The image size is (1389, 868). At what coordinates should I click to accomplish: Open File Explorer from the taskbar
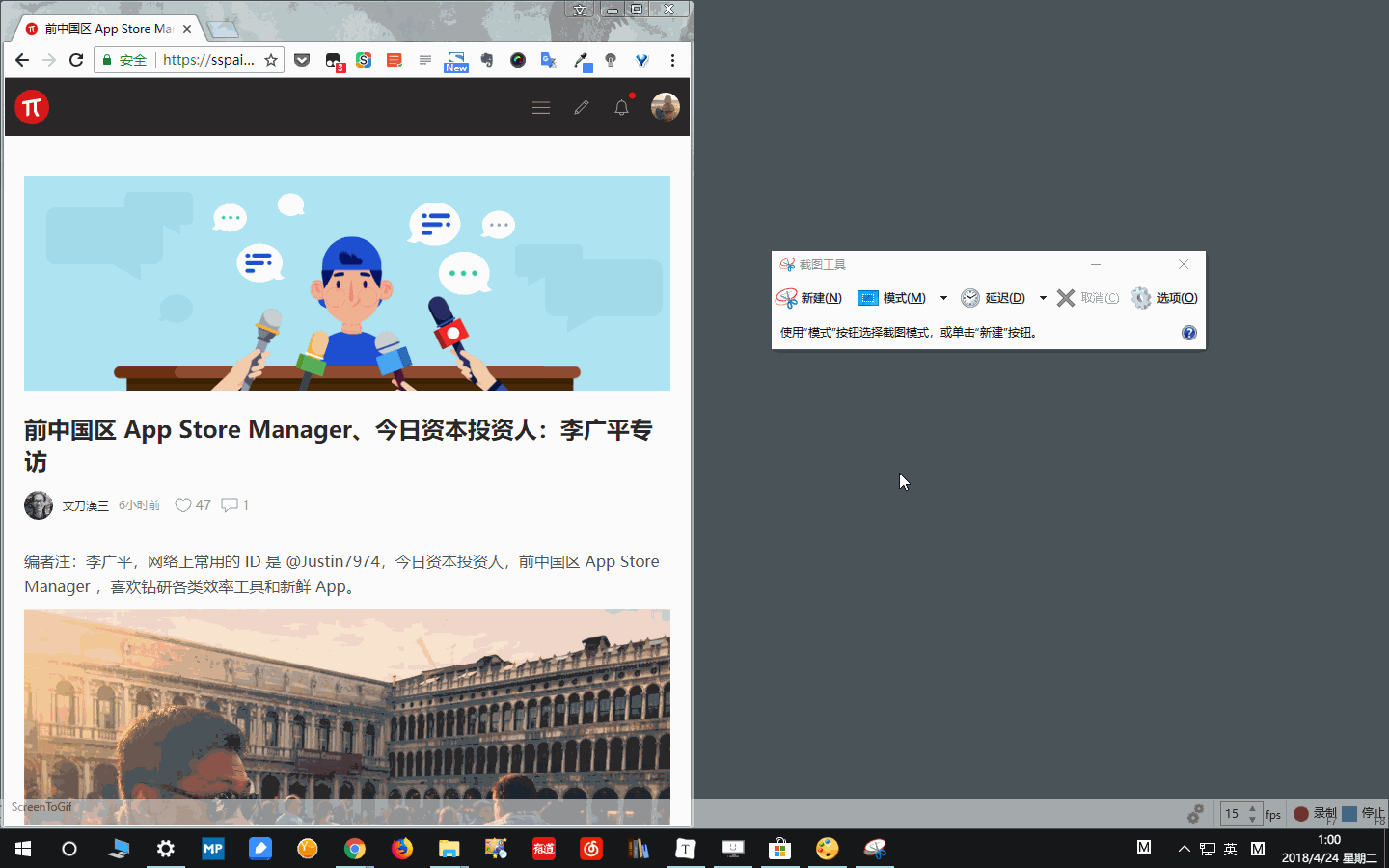point(449,849)
